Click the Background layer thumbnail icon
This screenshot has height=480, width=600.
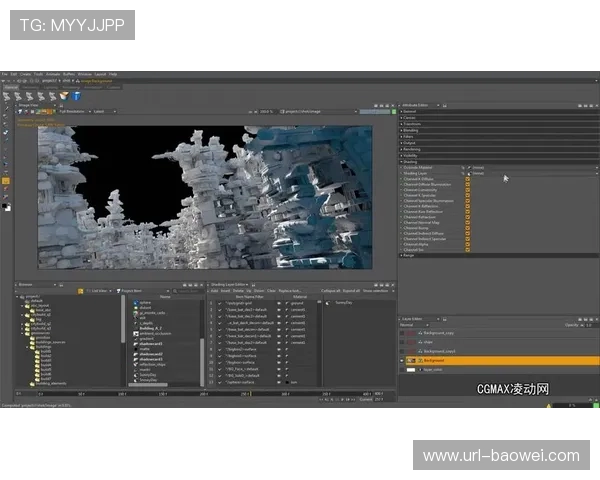pyautogui.click(x=411, y=360)
